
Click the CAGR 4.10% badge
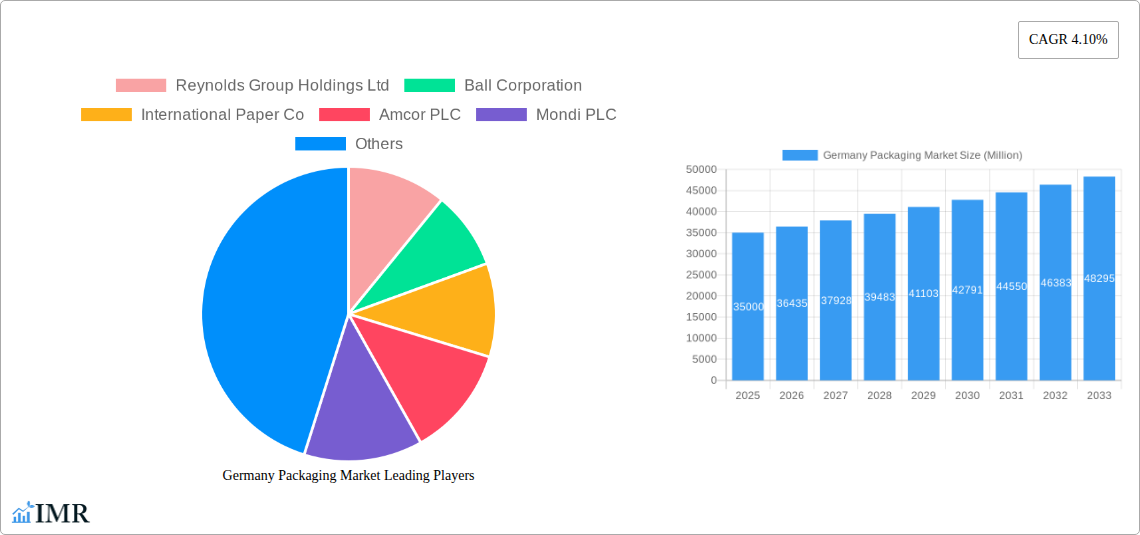point(1067,40)
